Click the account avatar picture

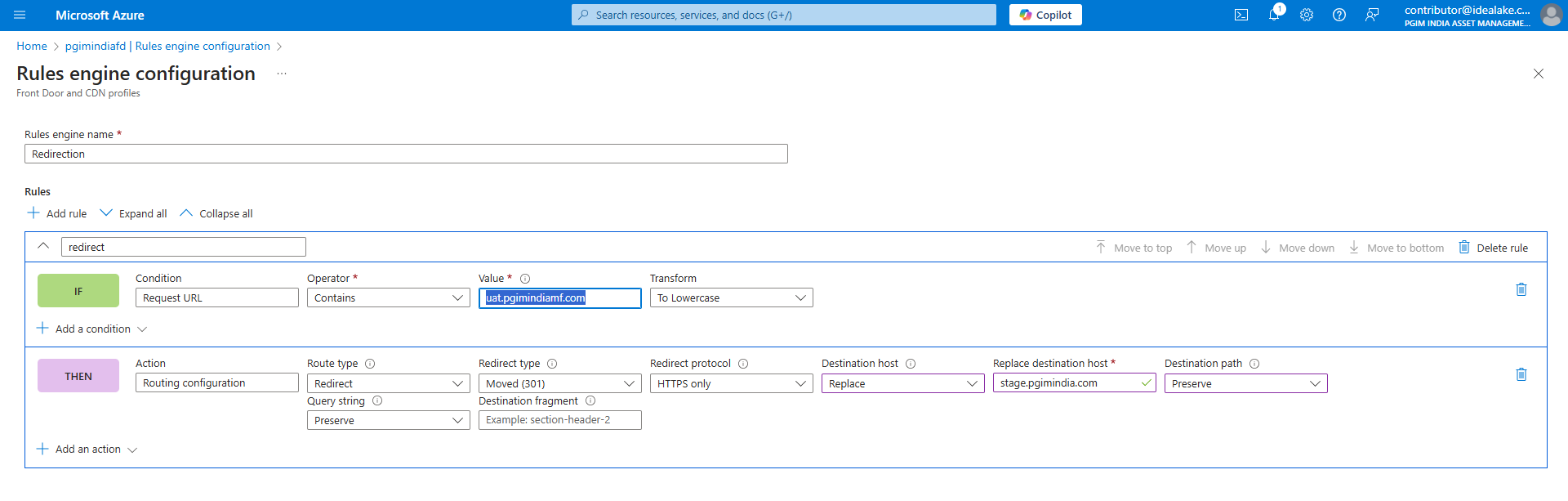click(1551, 15)
